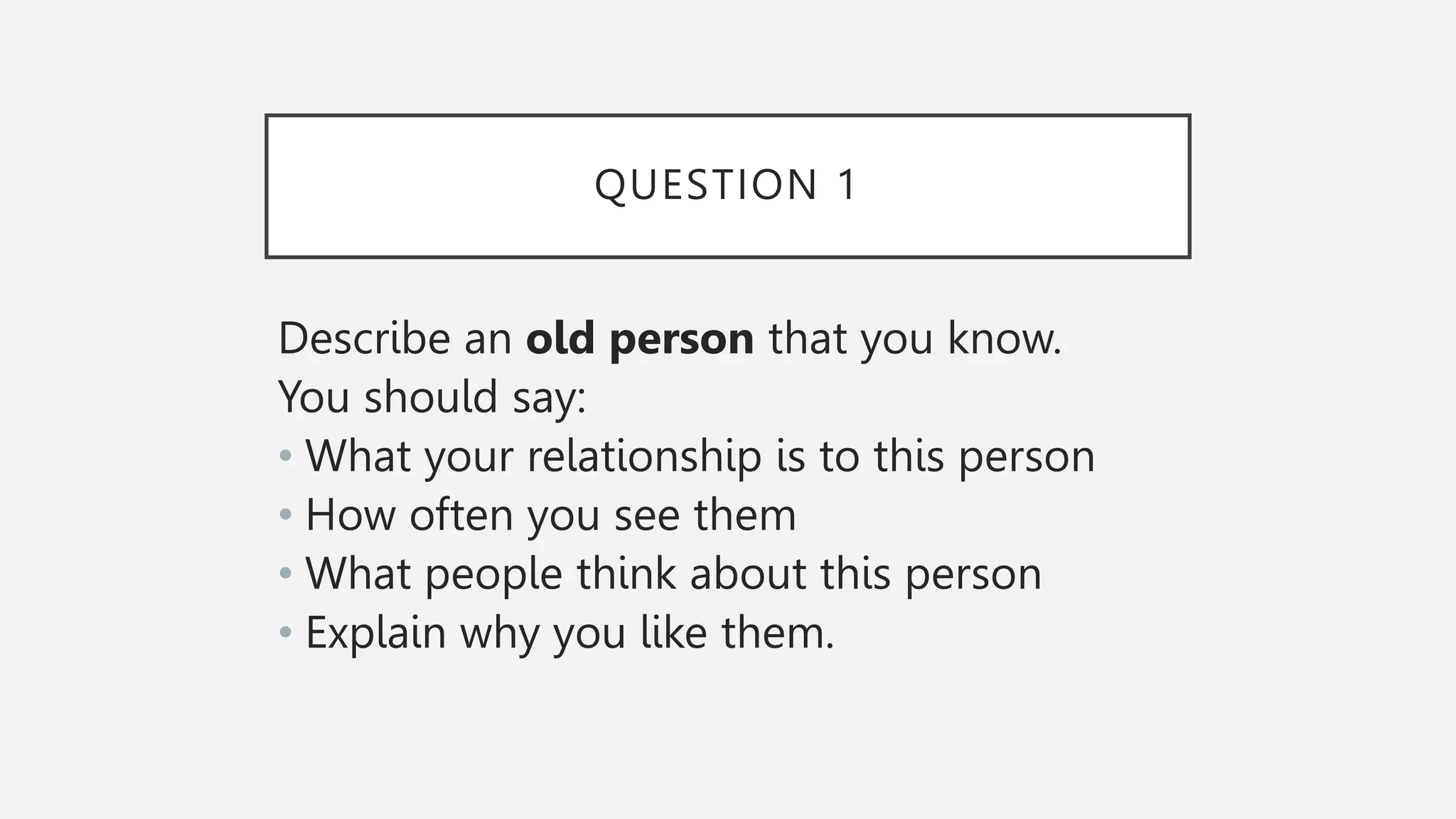The image size is (1456, 819).
Task: Click the bullet dot before 'How often'
Action: pos(286,515)
